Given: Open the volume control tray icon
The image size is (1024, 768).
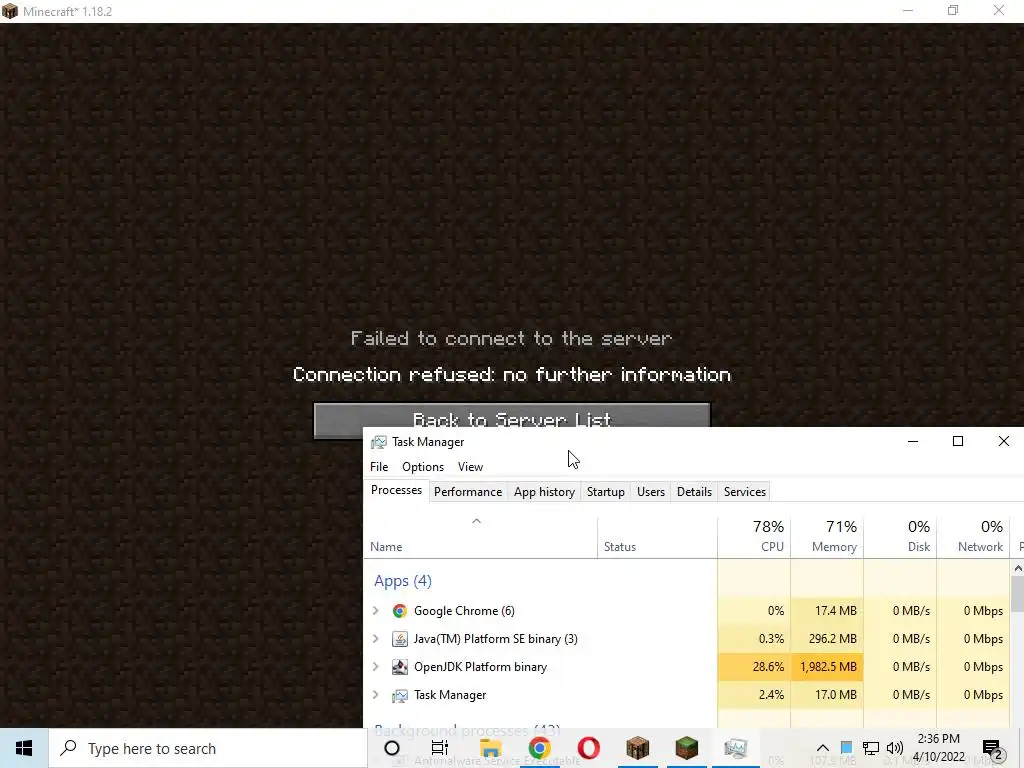Looking at the screenshot, I should pyautogui.click(x=895, y=748).
